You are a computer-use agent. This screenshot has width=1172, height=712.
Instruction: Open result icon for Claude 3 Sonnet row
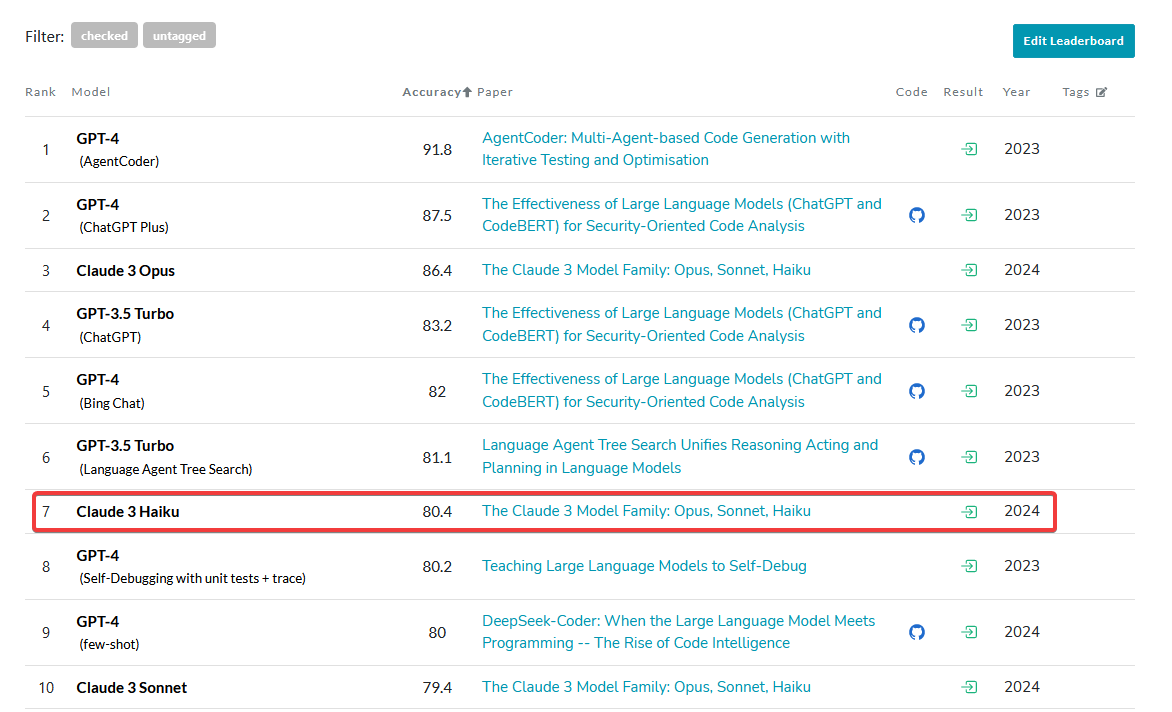[969, 687]
